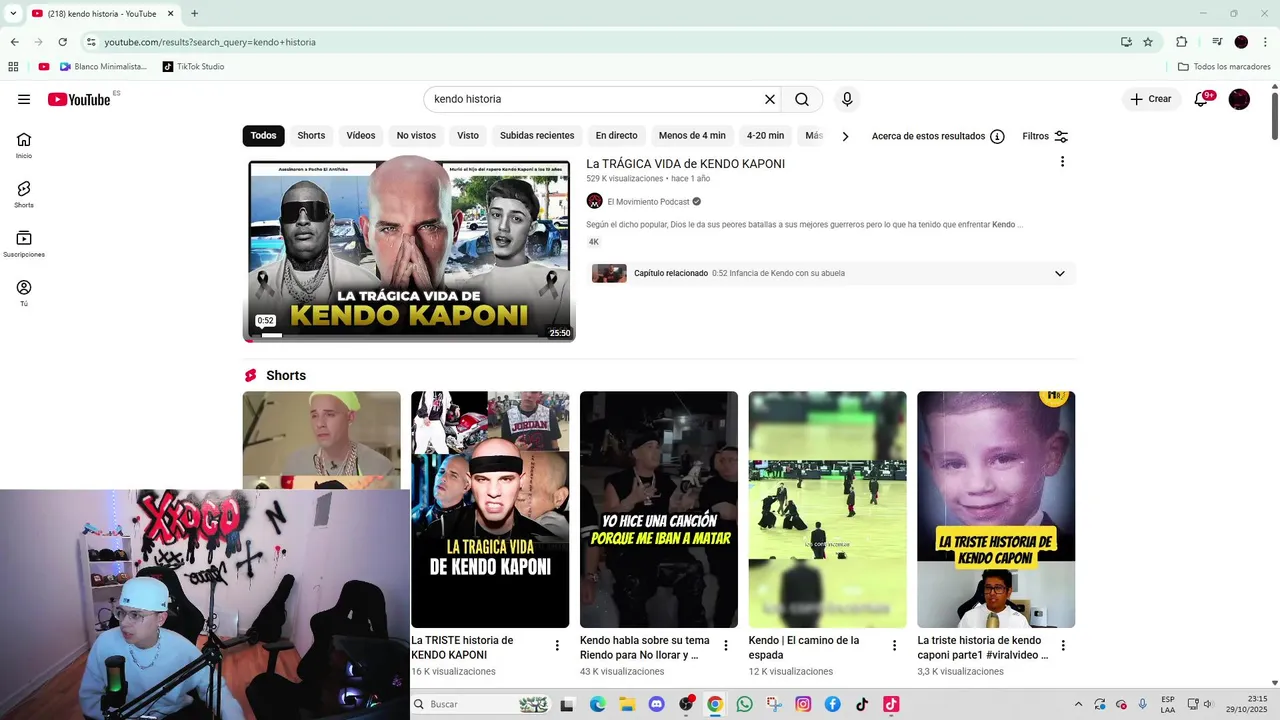The width and height of the screenshot is (1280, 720).
Task: Reload the page in Chrome
Action: [x=62, y=42]
